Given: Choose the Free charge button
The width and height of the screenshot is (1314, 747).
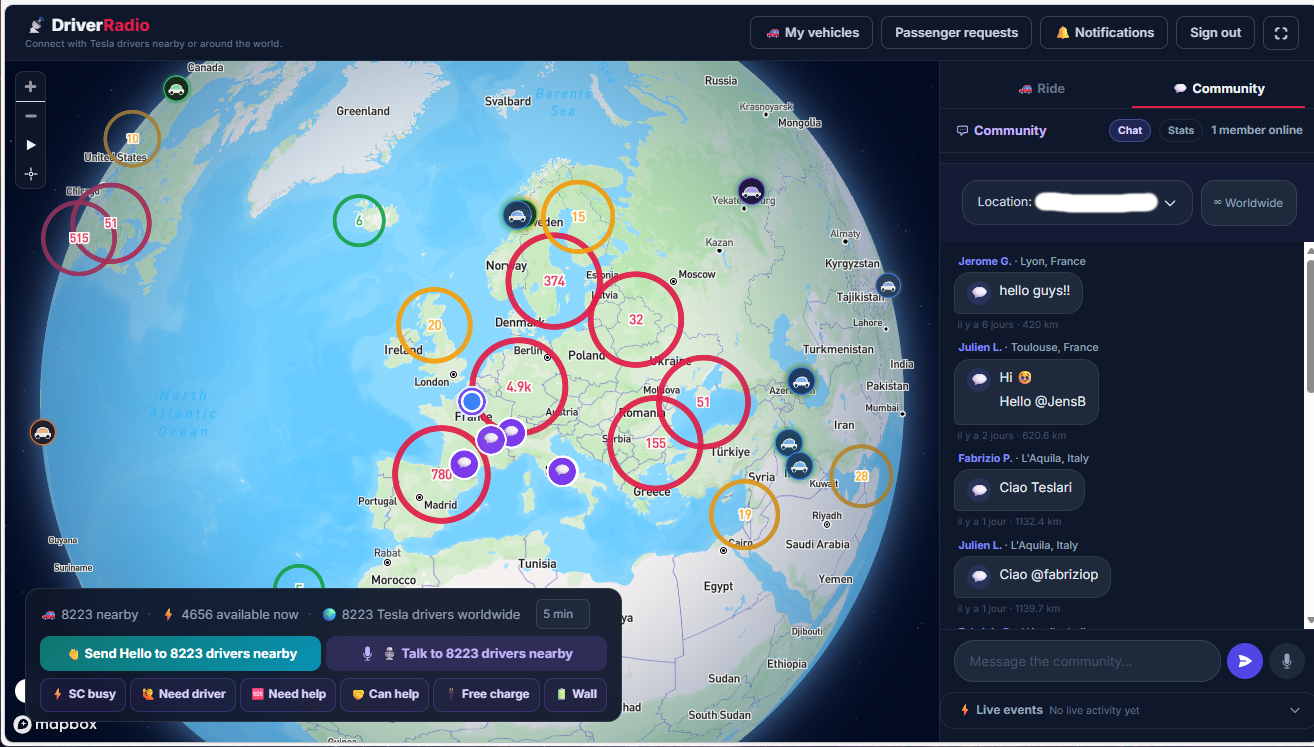Looking at the screenshot, I should click(x=487, y=694).
